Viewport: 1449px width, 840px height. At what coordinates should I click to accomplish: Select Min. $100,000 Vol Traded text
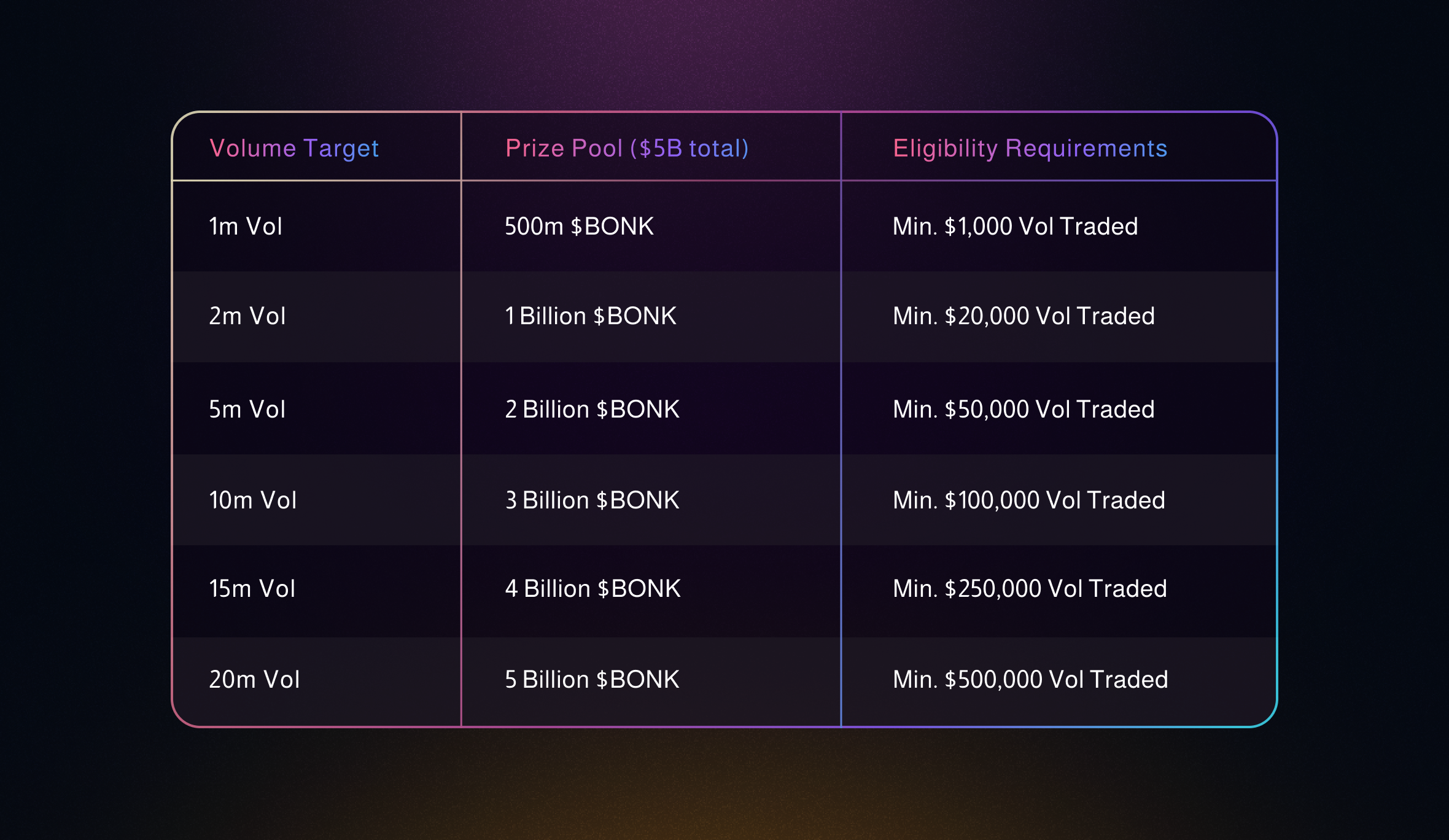[1028, 500]
